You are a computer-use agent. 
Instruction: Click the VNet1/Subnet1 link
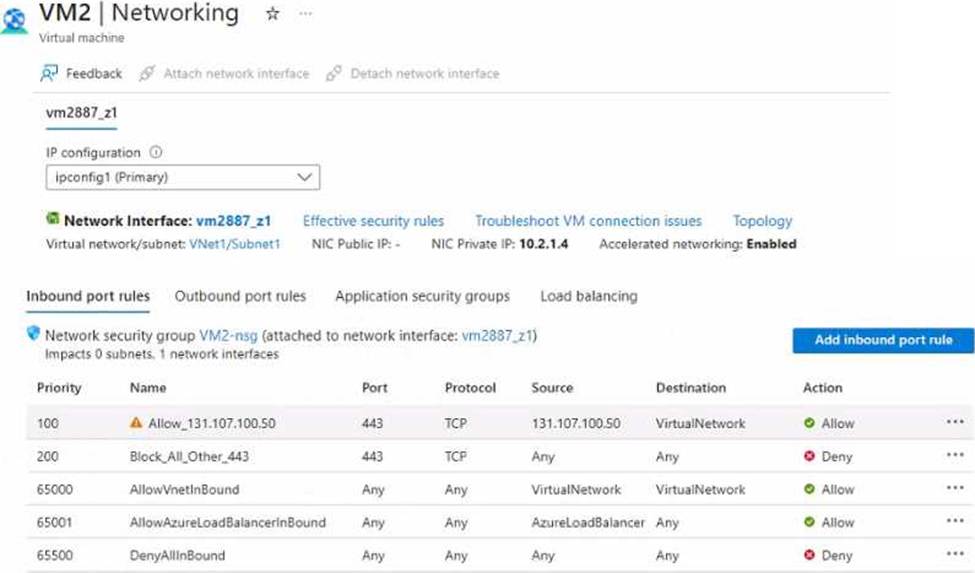coord(234,244)
